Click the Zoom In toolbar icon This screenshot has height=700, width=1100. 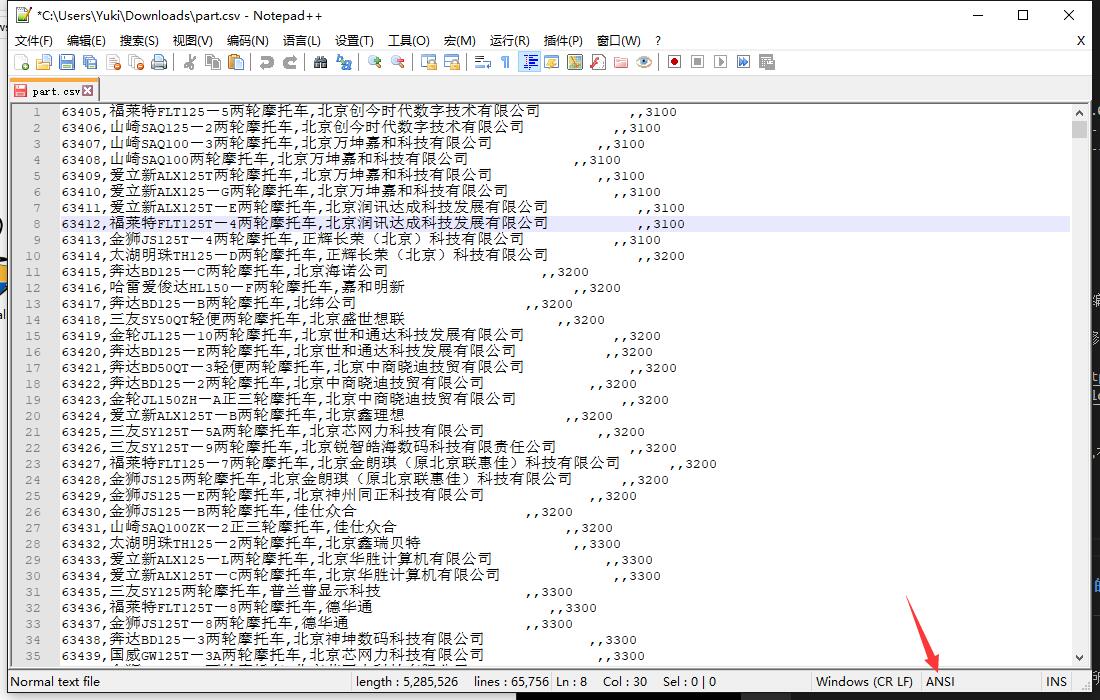click(375, 62)
